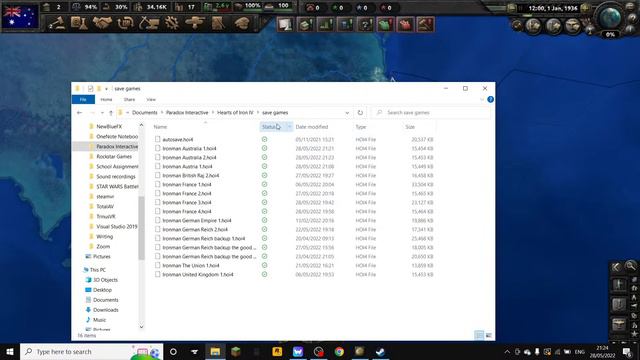Viewport: 640px width, 360px height.
Task: Click the red gavel alert icon
Action: [425, 24]
